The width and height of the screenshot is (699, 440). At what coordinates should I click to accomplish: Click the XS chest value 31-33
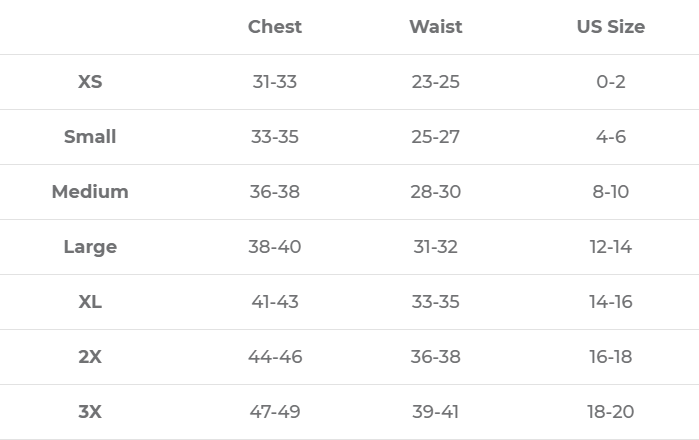(275, 82)
